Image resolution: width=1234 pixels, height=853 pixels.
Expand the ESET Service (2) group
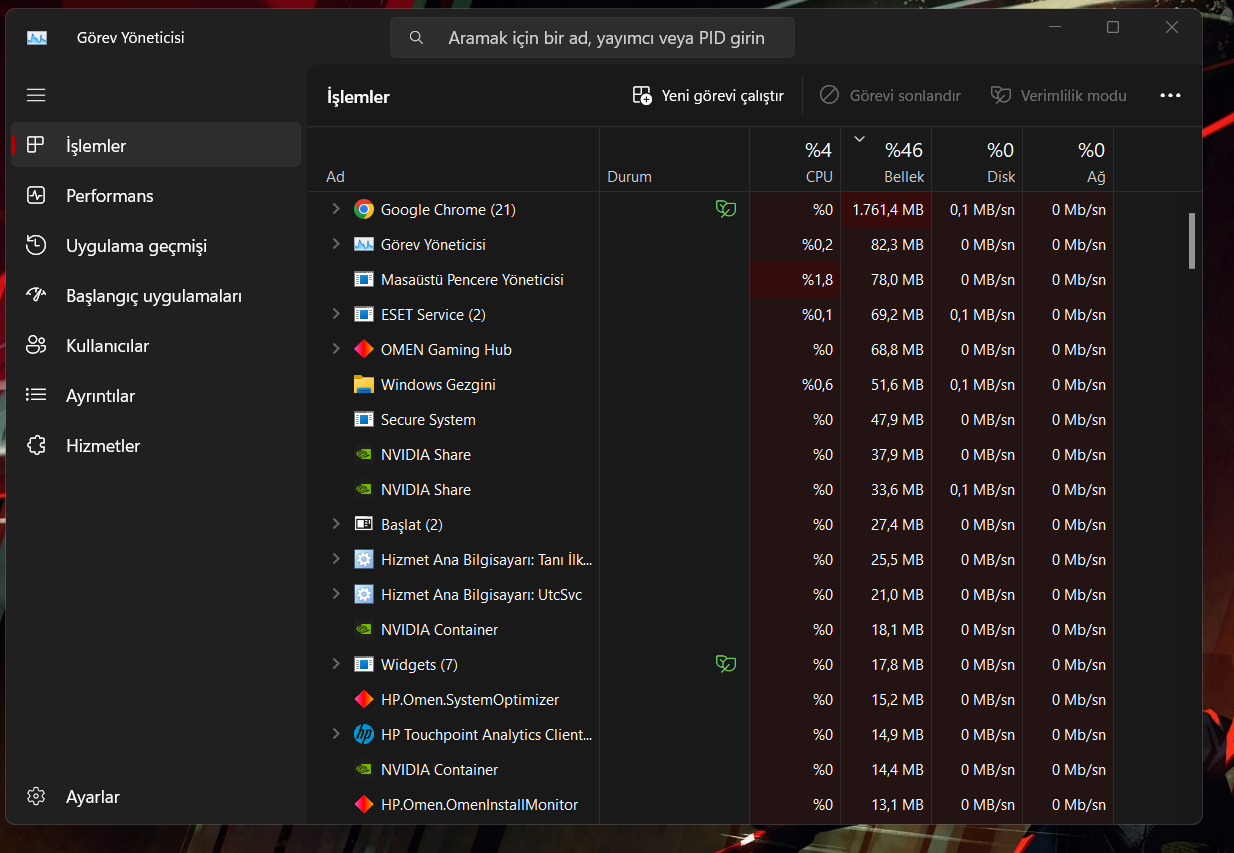pos(336,314)
